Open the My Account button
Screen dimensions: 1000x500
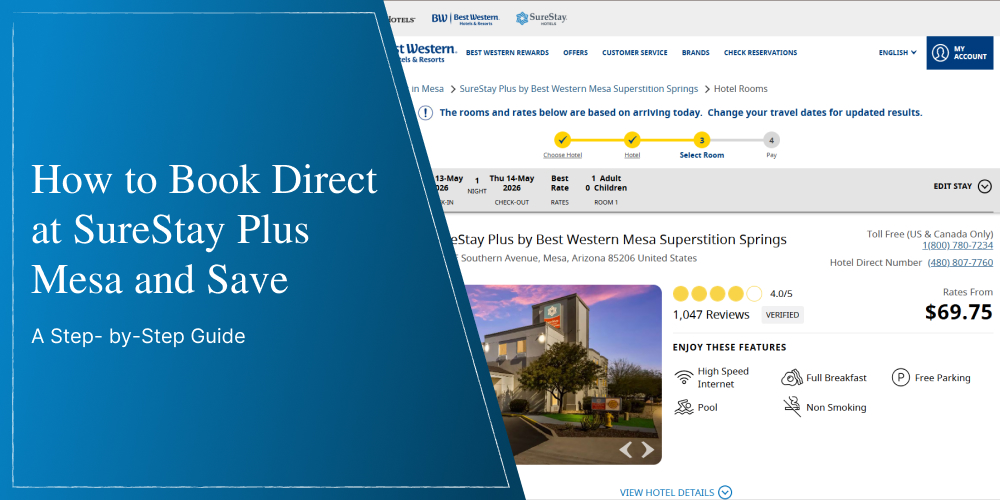[x=960, y=53]
